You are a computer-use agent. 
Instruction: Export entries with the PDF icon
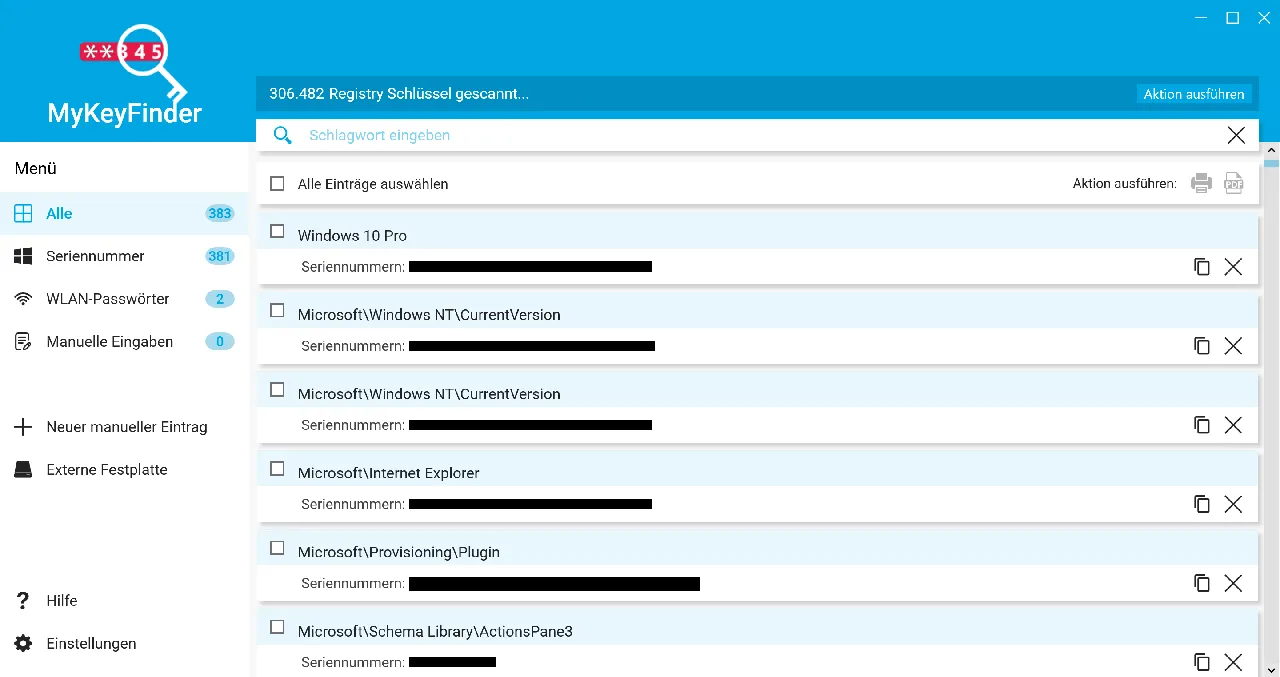pos(1235,183)
